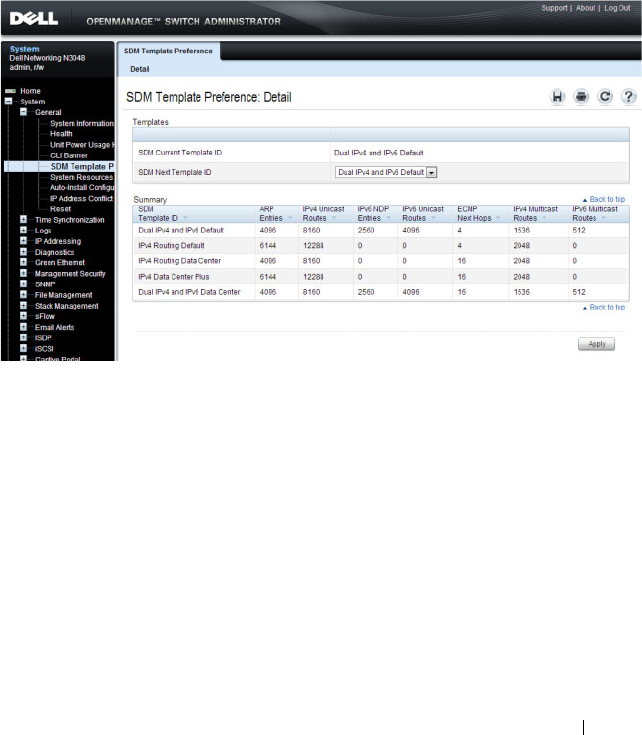Screen dimensions: 642x735
Task: Expand the IP Addressing node
Action: [23, 241]
